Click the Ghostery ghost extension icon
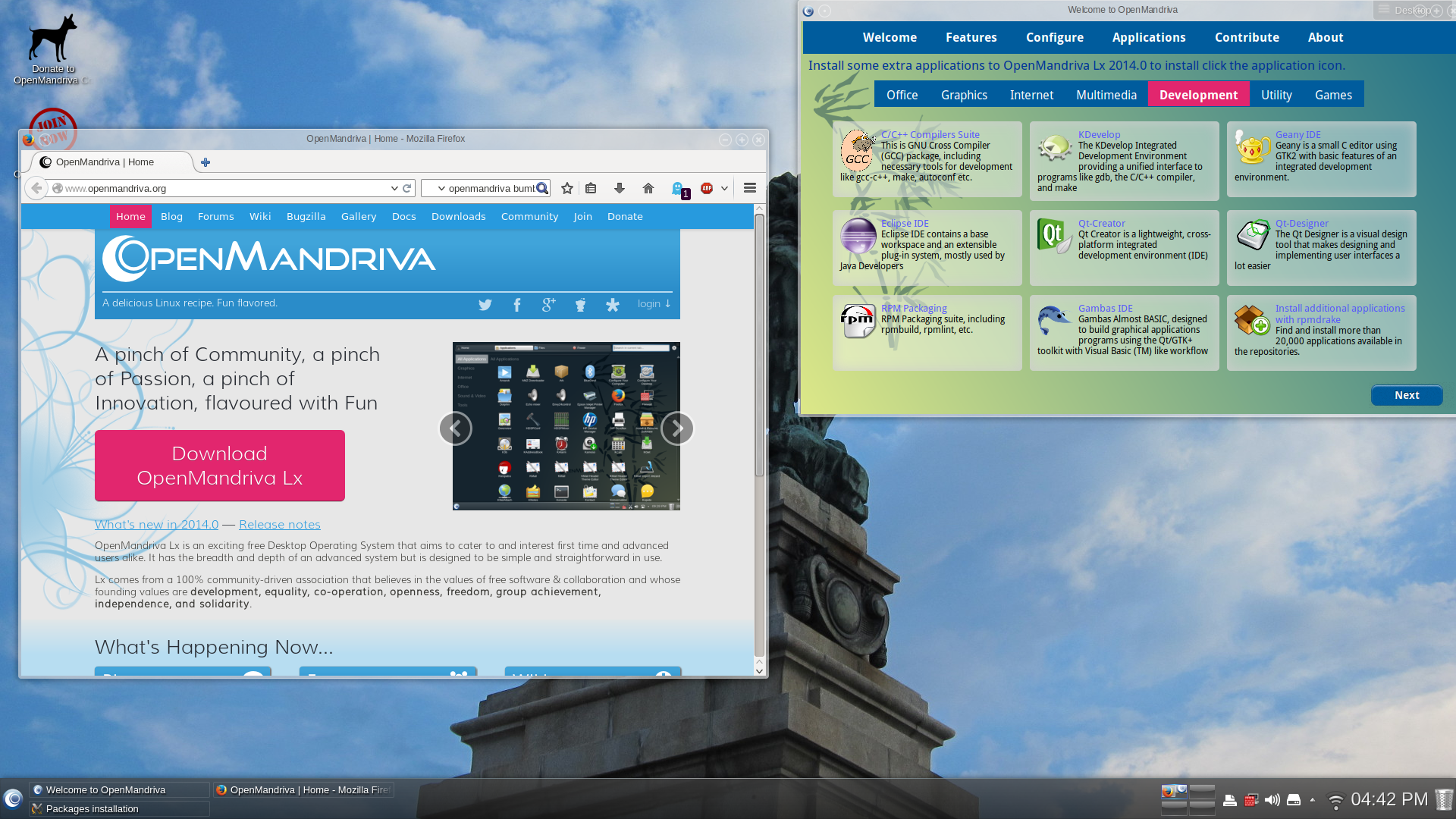Screen dimensions: 1456x819 pyautogui.click(x=679, y=189)
